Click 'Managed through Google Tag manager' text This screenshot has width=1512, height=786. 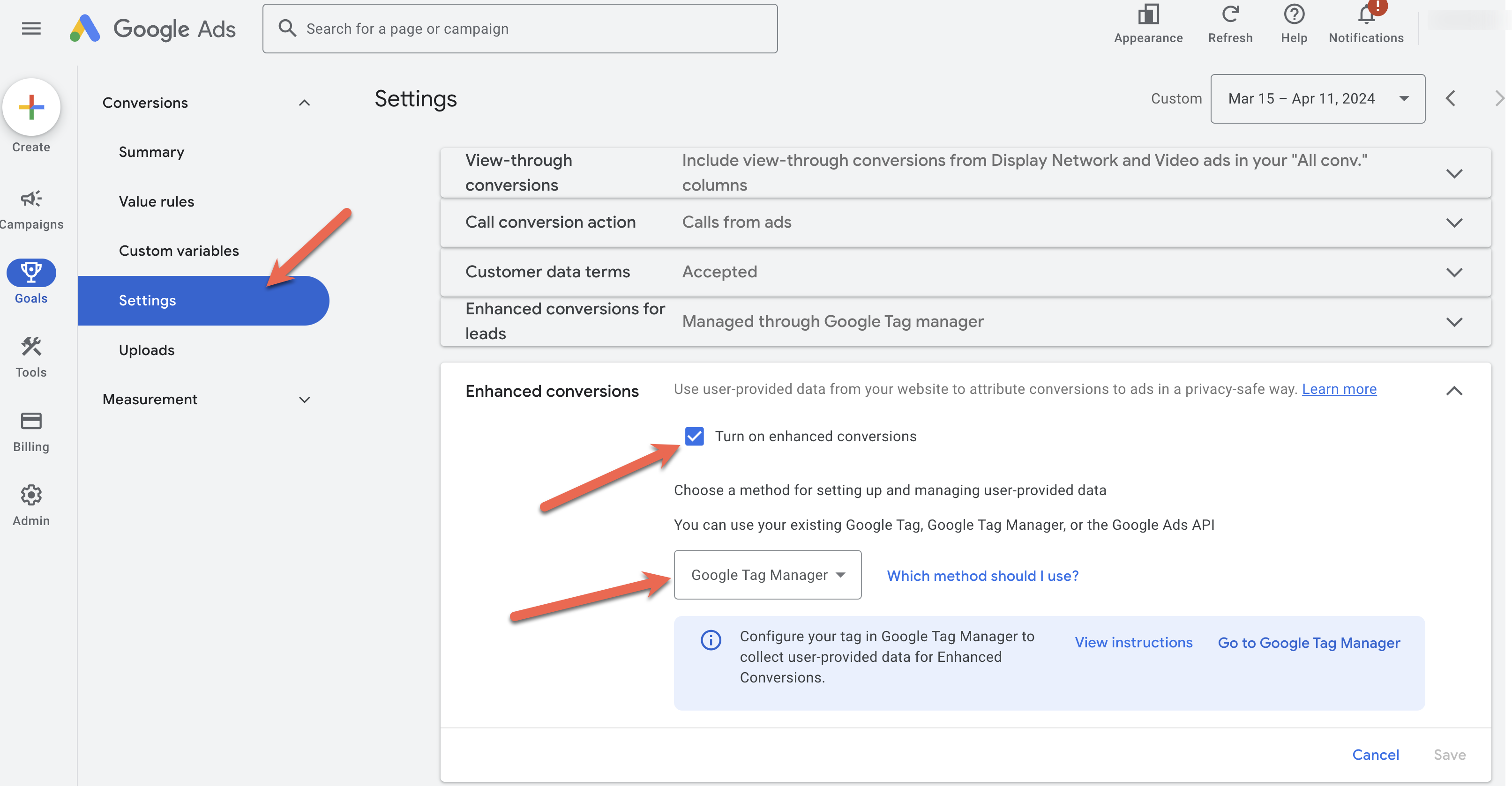click(x=832, y=321)
